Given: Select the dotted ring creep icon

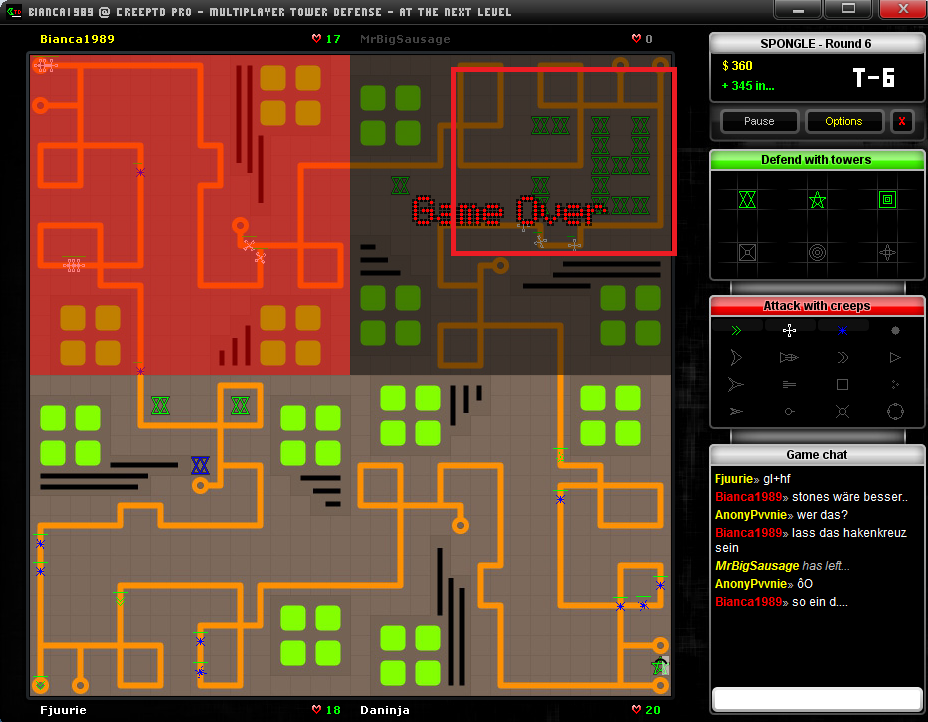Looking at the screenshot, I should 895,411.
